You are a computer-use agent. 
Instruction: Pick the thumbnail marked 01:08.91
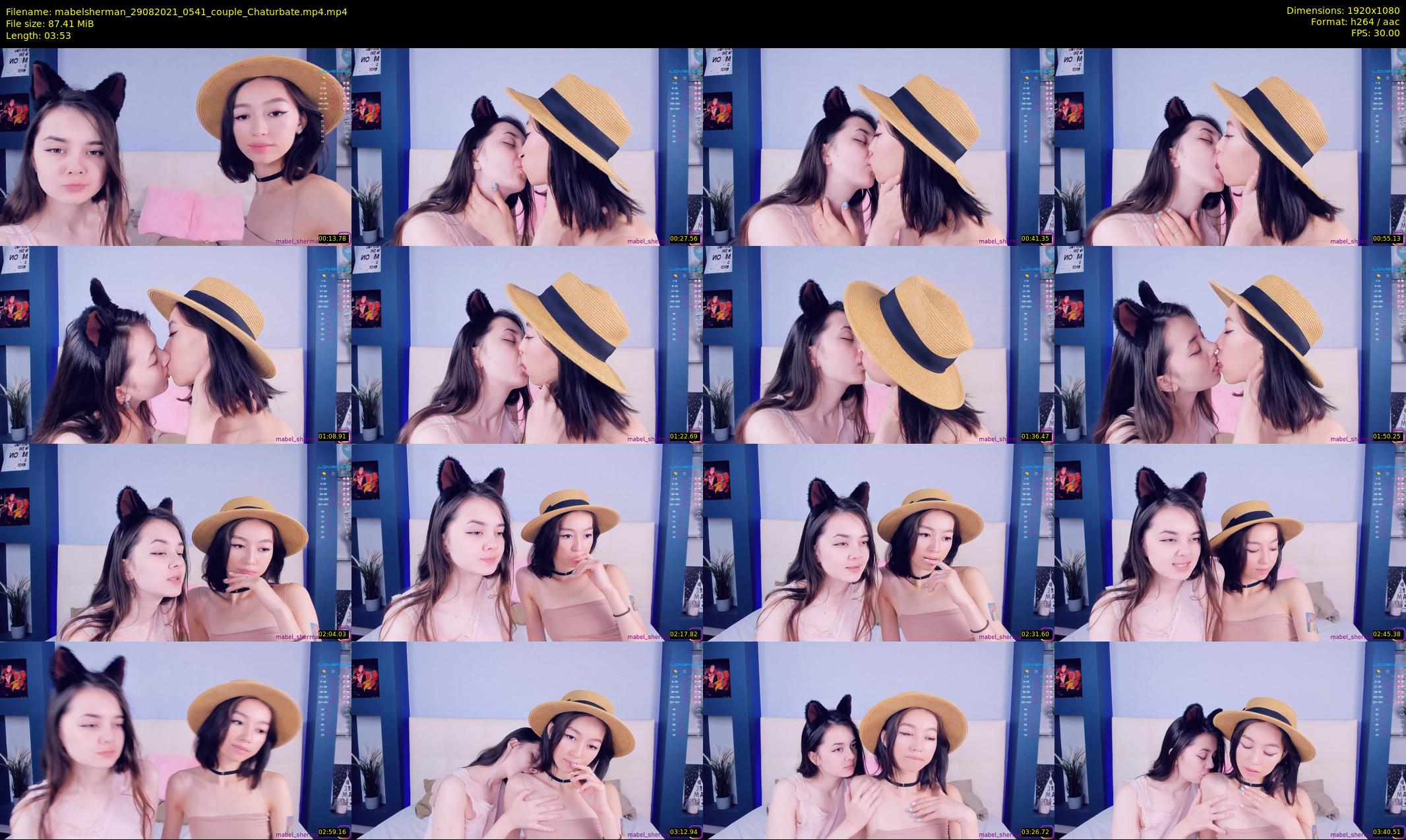[175, 344]
